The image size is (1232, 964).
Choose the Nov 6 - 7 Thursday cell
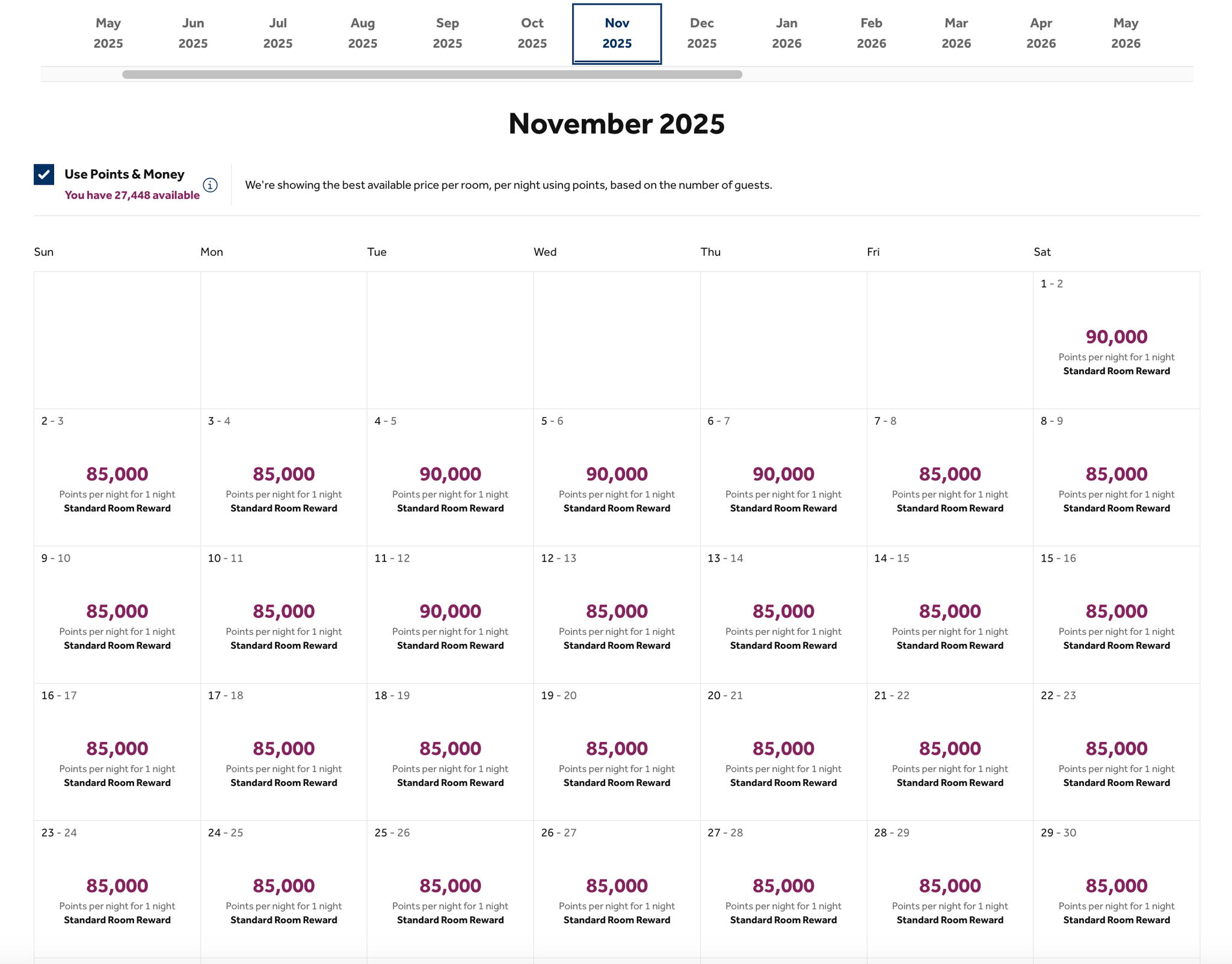tap(783, 477)
